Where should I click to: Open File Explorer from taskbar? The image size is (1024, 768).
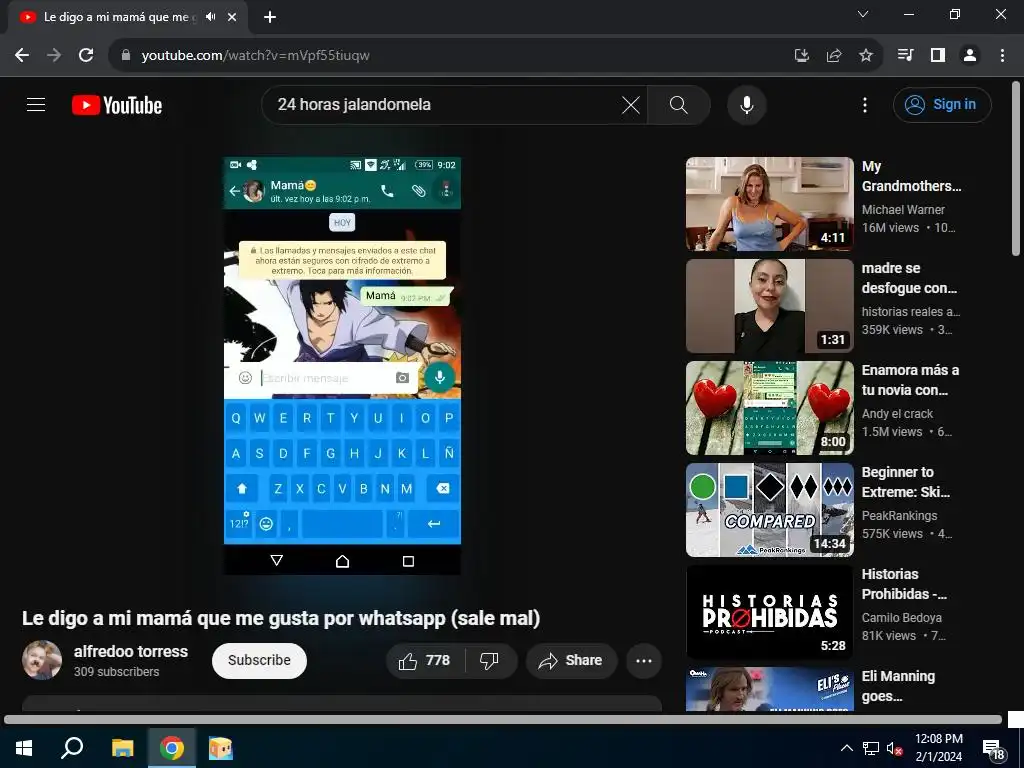(122, 748)
